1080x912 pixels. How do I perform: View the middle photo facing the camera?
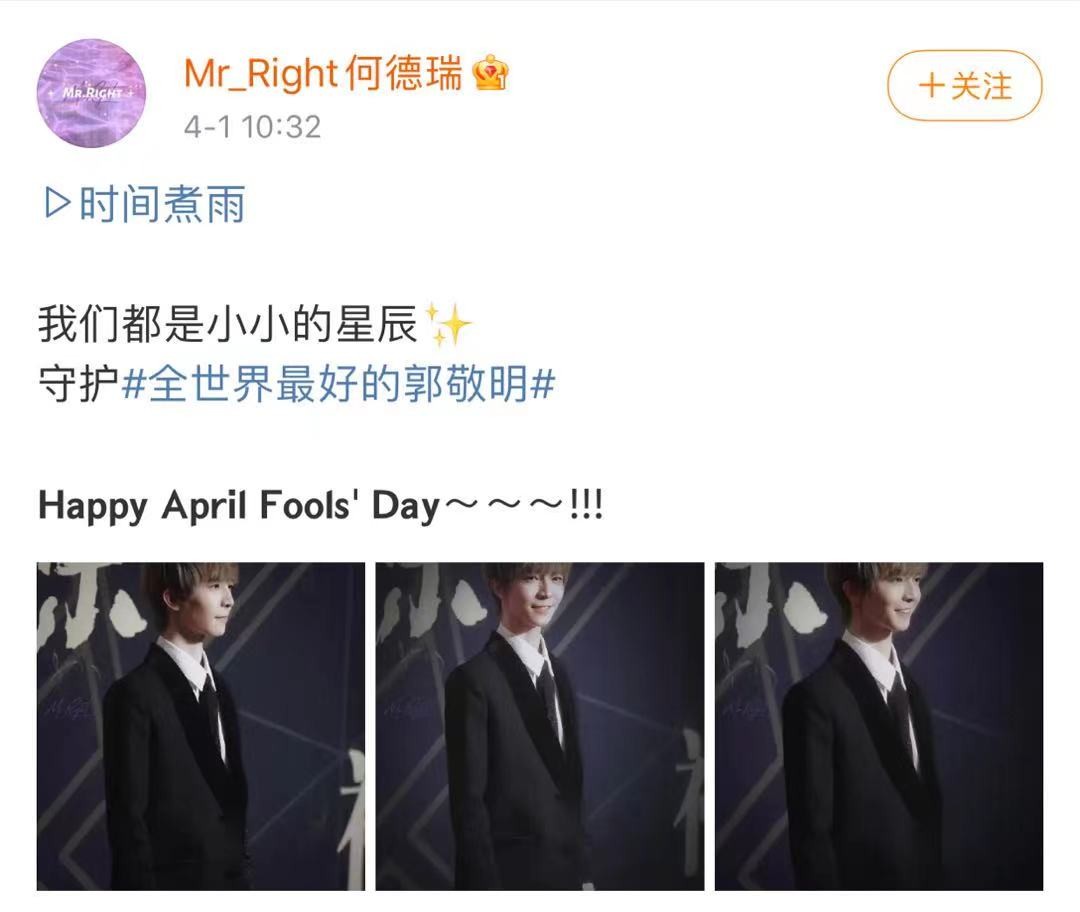pos(540,726)
